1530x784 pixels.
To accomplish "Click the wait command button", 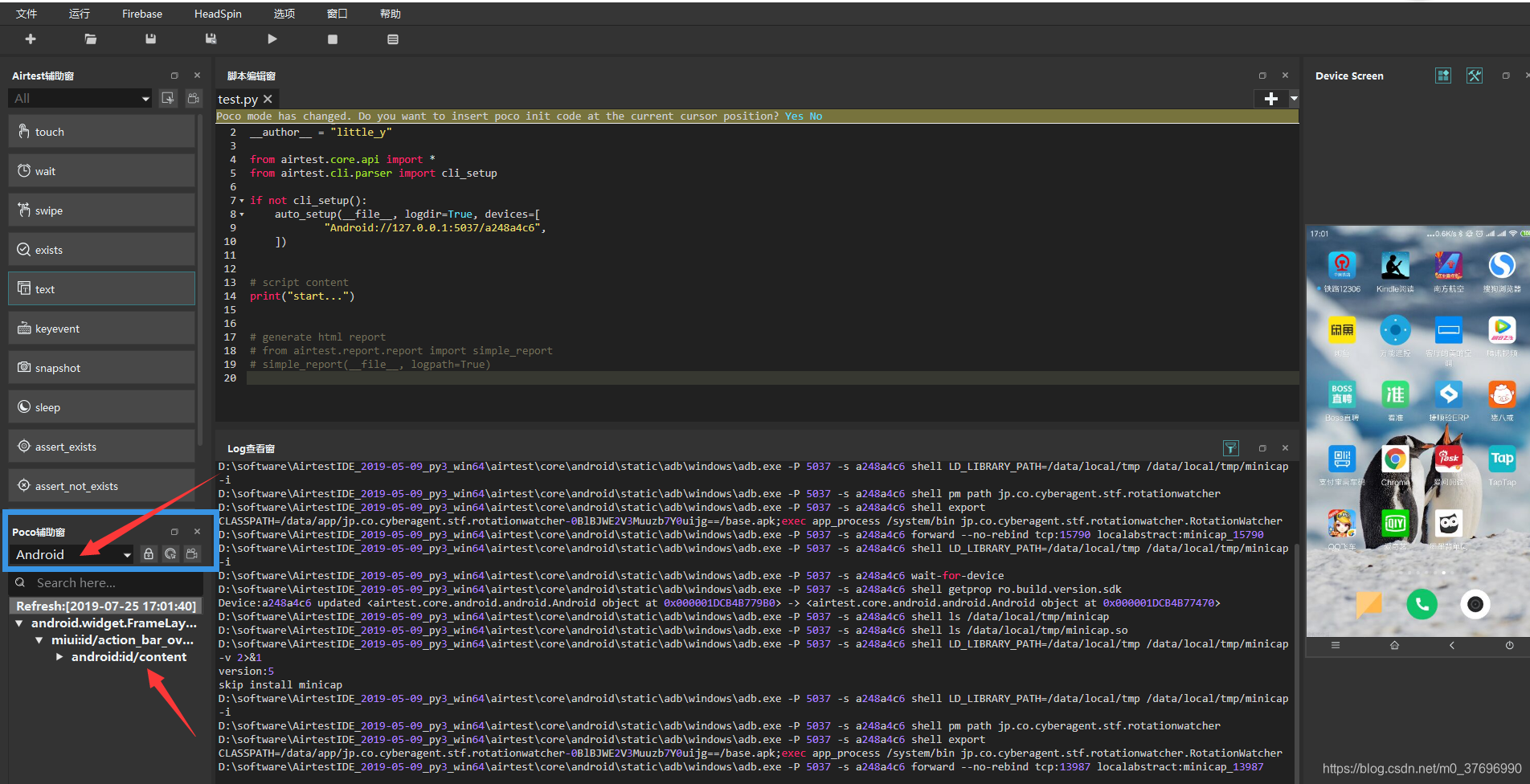I will [102, 171].
